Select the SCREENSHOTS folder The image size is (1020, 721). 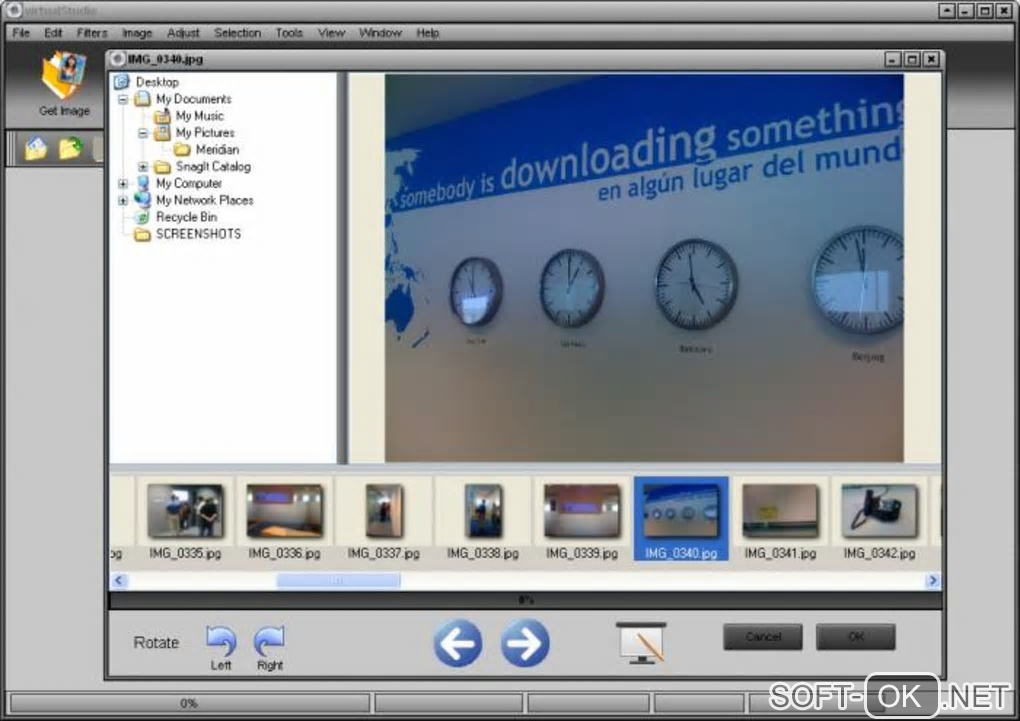(198, 234)
